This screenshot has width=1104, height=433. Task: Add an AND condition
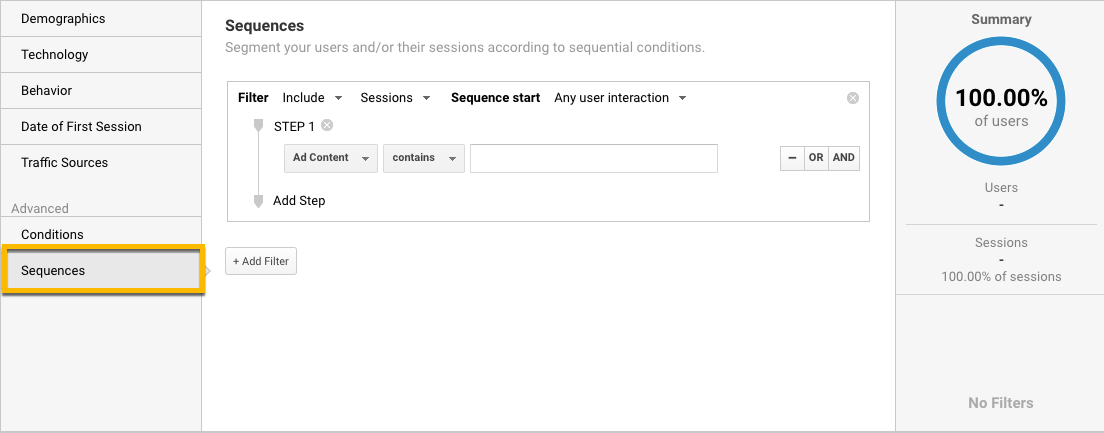point(844,158)
